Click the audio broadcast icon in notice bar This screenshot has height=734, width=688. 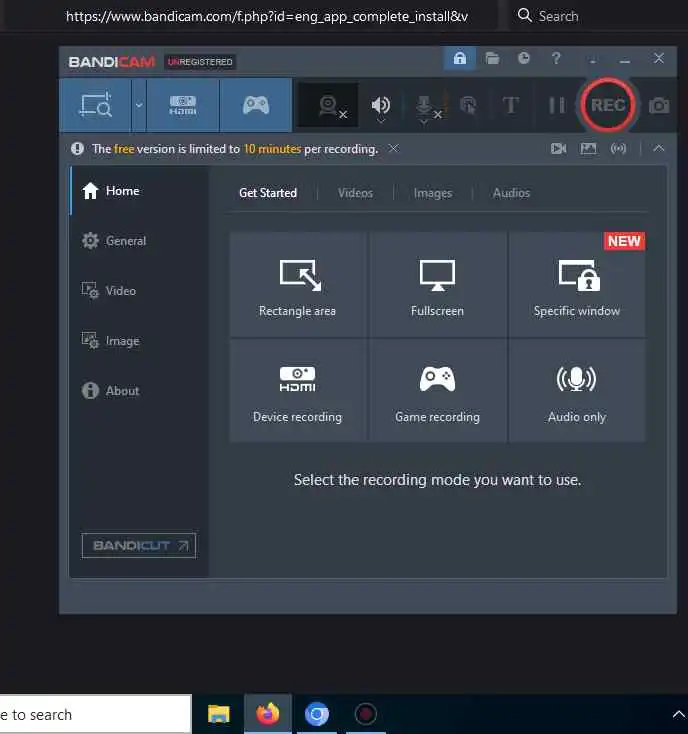pos(618,149)
